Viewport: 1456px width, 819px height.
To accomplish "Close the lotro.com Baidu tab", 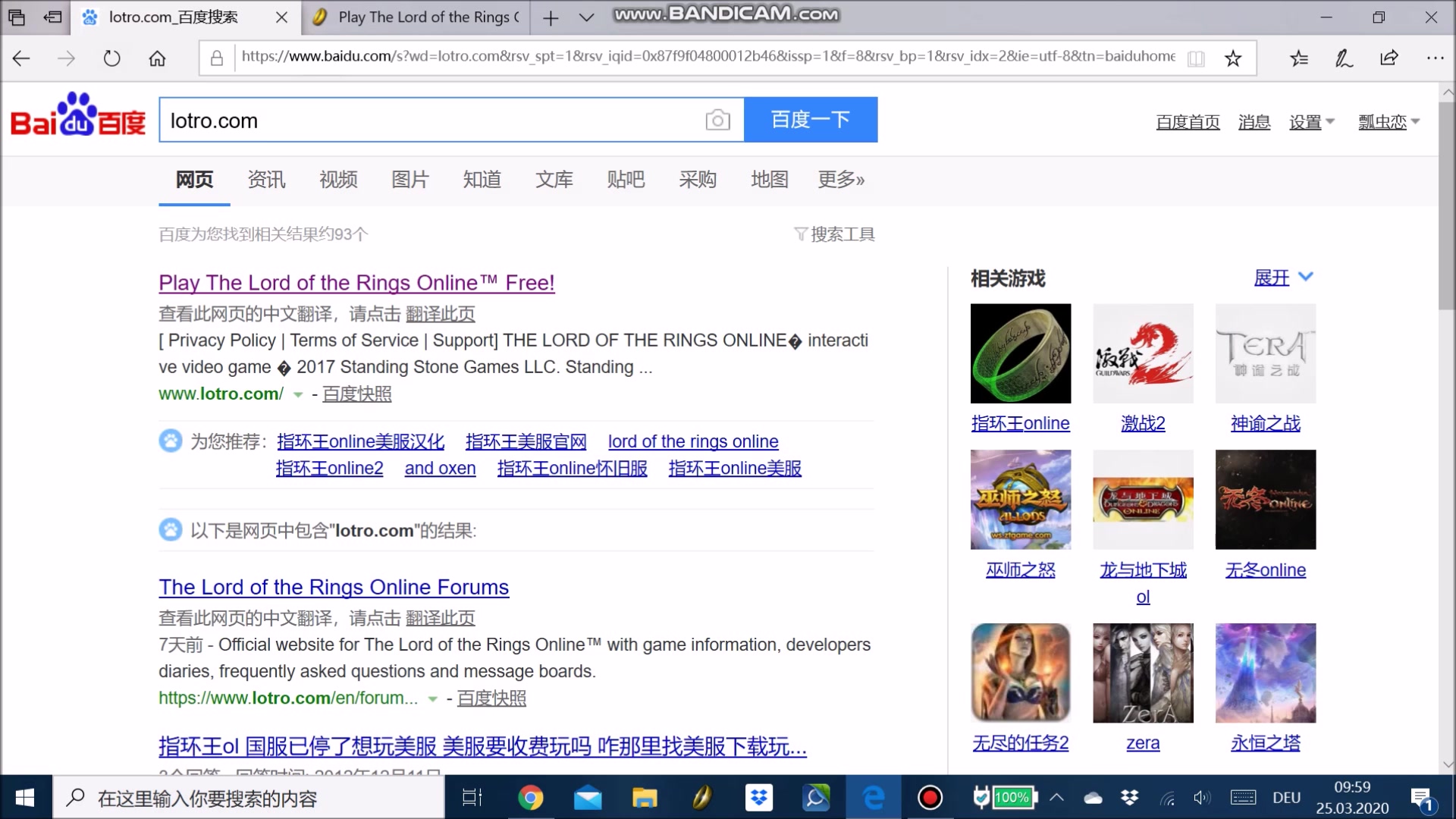I will tap(281, 17).
